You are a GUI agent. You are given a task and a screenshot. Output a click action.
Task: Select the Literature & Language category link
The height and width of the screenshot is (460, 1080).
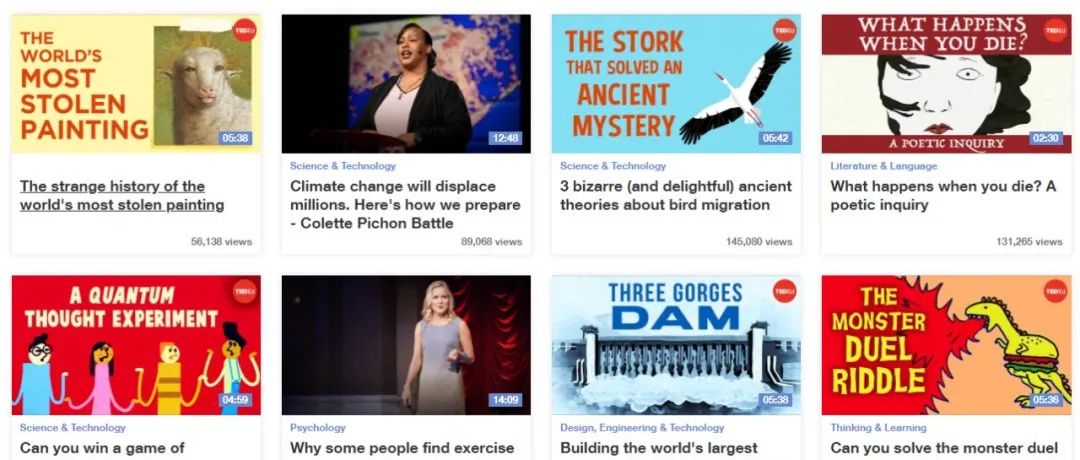[884, 166]
